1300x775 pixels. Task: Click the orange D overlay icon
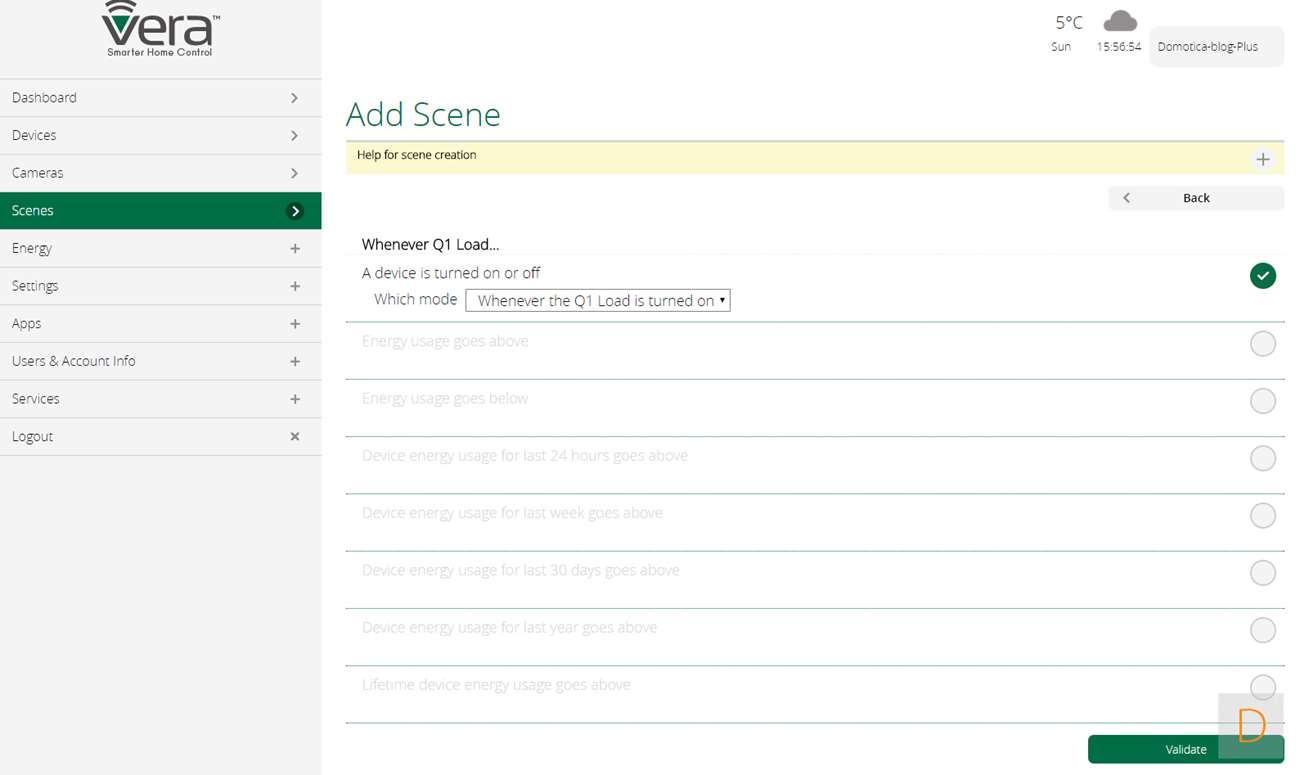[1250, 725]
